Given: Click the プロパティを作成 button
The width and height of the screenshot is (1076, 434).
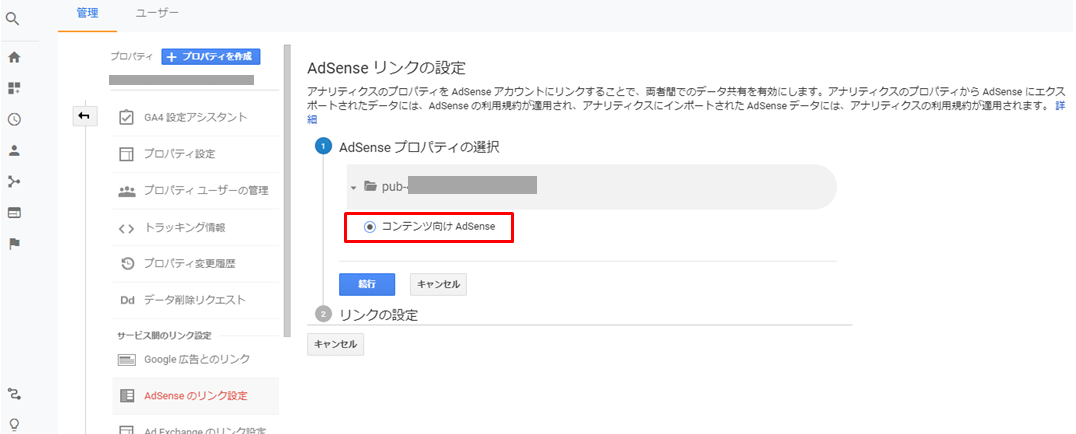Looking at the screenshot, I should tap(211, 56).
